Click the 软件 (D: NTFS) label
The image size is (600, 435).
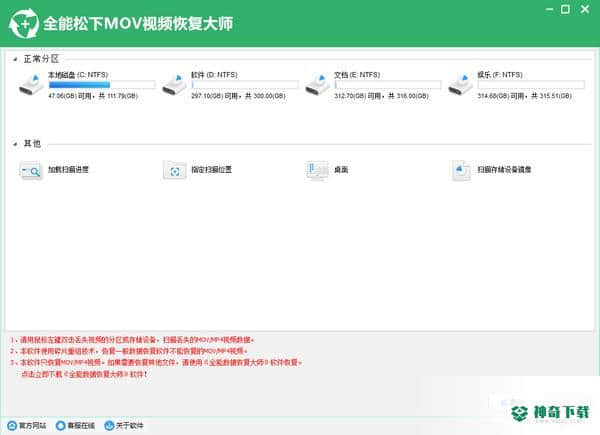pyautogui.click(x=214, y=75)
